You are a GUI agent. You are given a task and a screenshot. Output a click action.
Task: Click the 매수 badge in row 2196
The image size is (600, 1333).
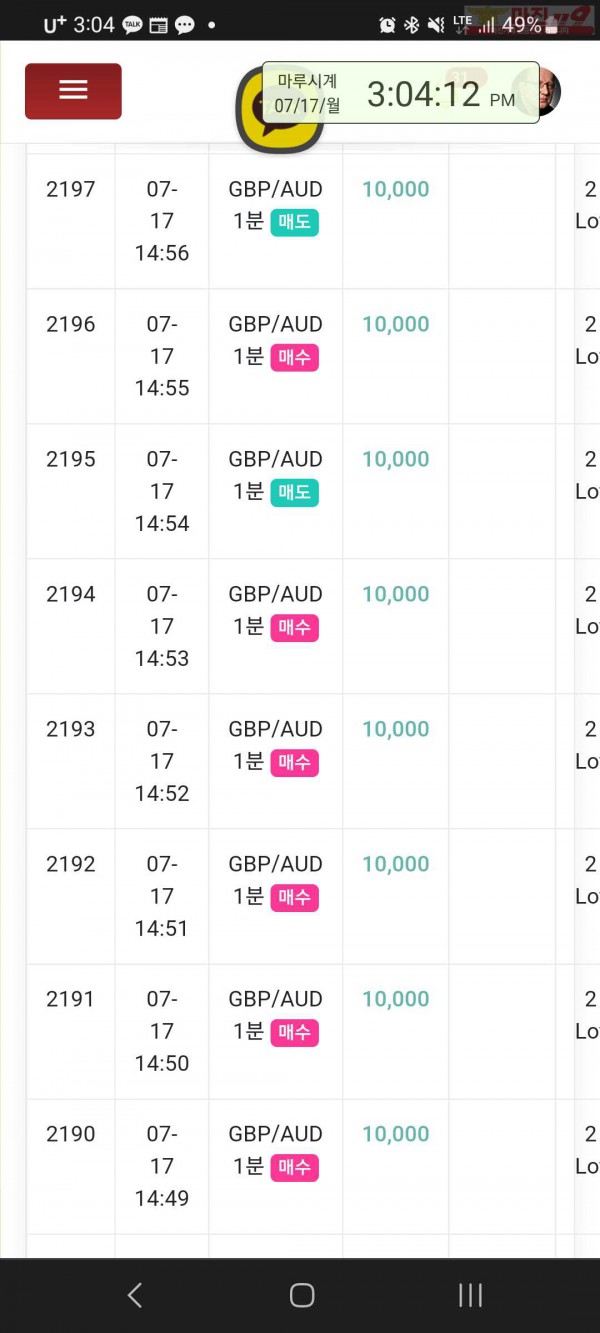point(294,357)
